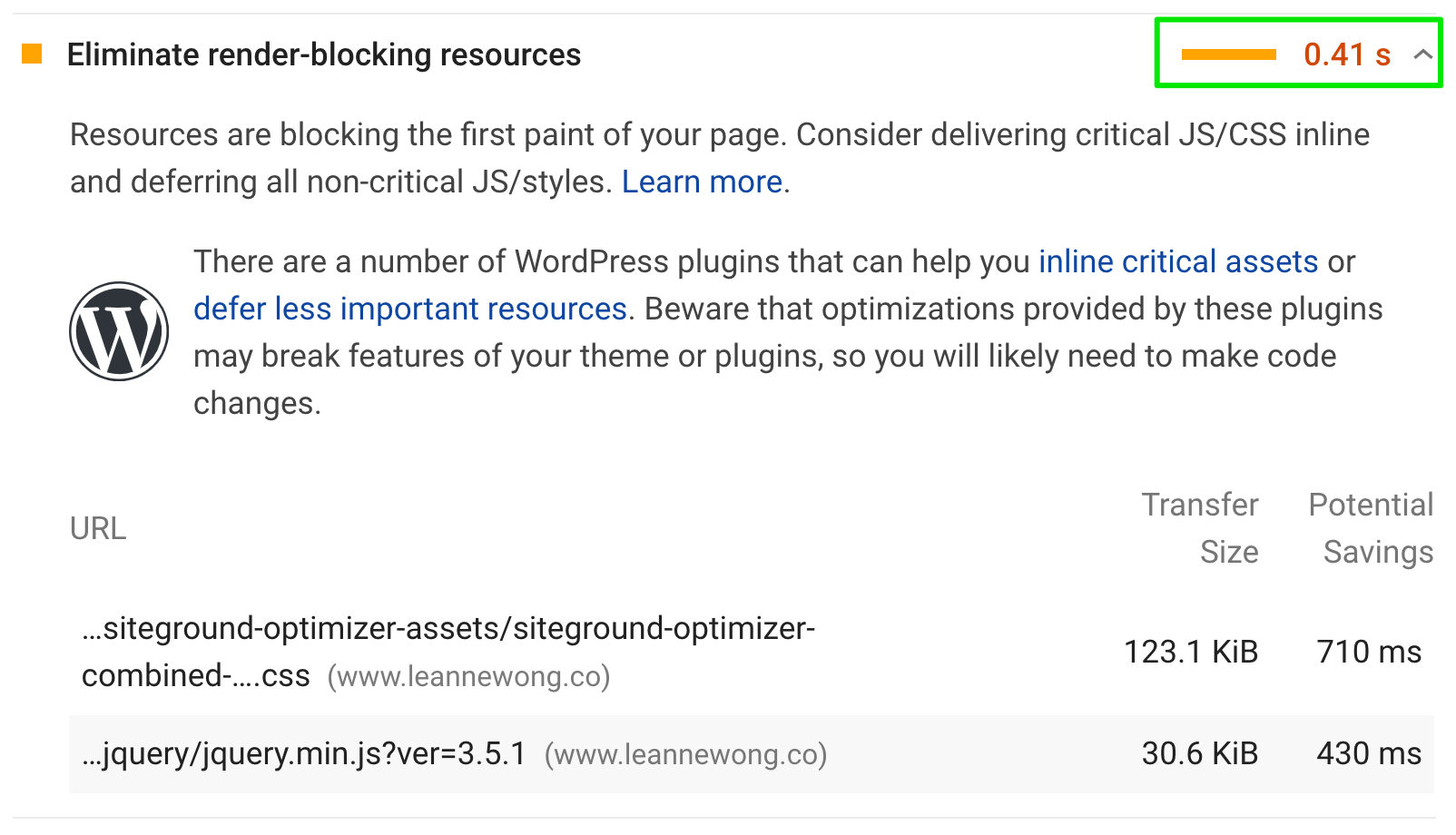Open the inline critical assets link
This screenshot has height=835, width=1456.
tap(1178, 261)
